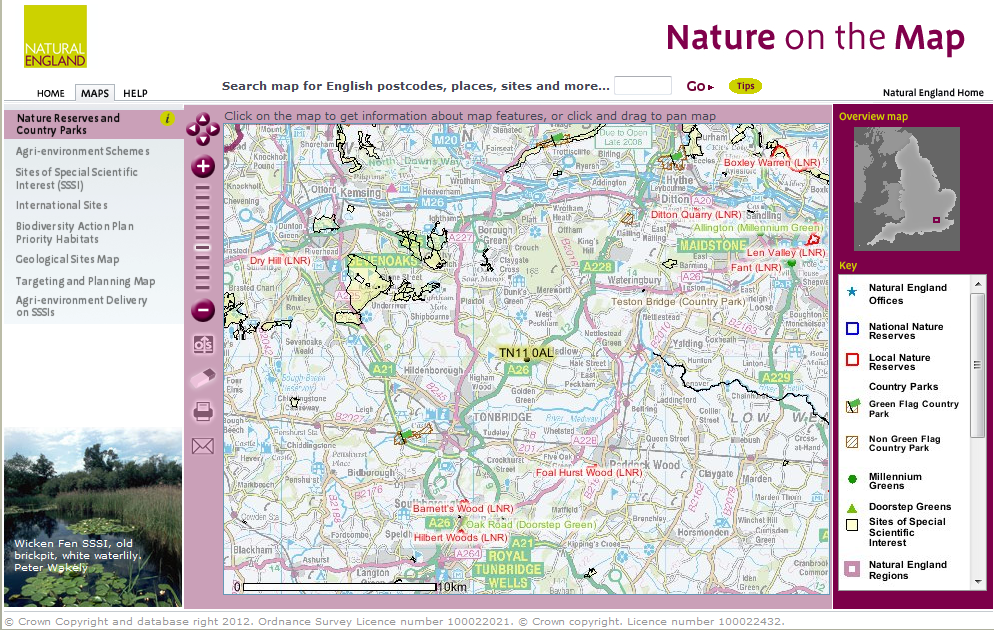994x630 pixels.
Task: Pan the map south with down arrow
Action: [203, 140]
